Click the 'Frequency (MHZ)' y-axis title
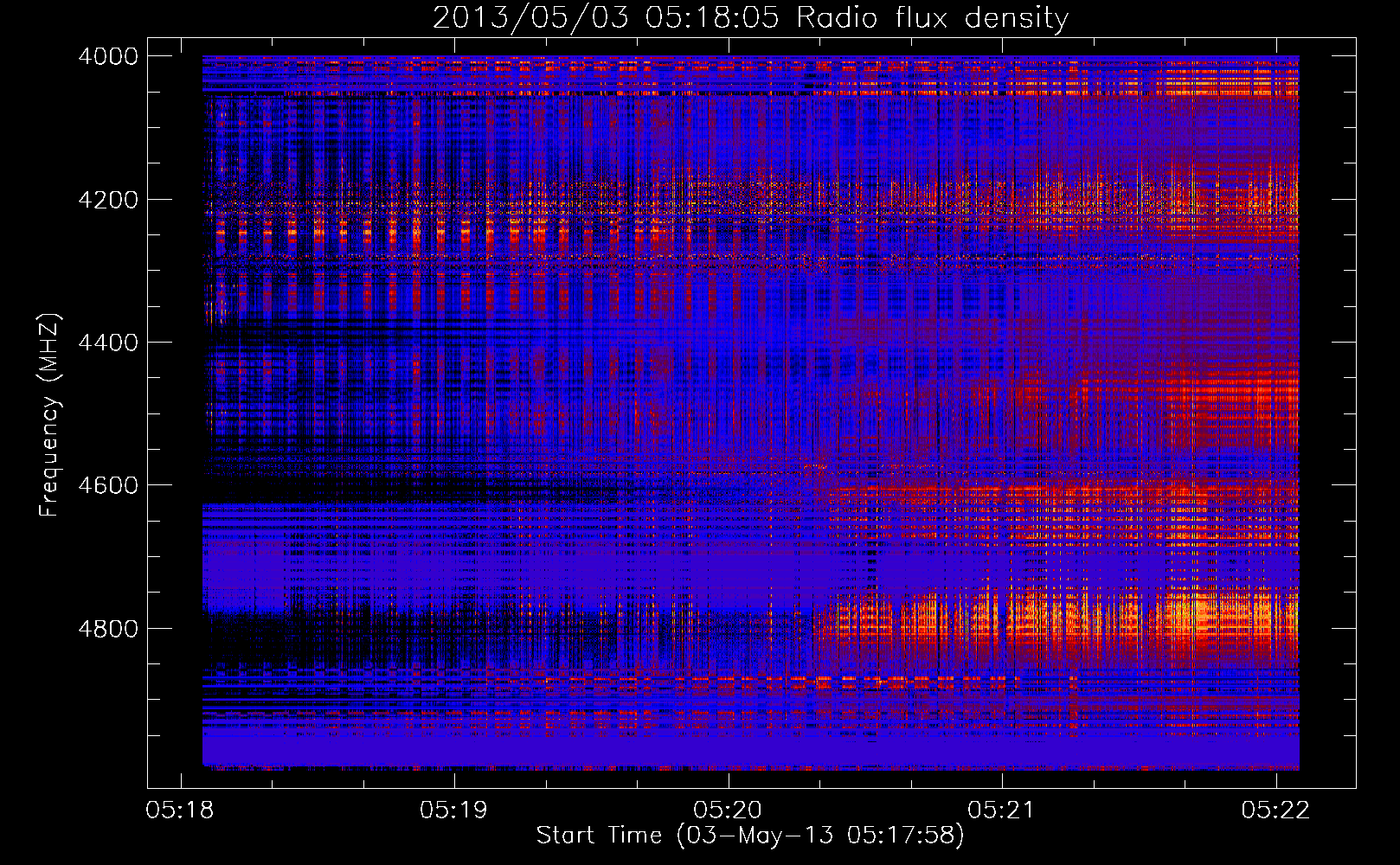 pos(49,415)
